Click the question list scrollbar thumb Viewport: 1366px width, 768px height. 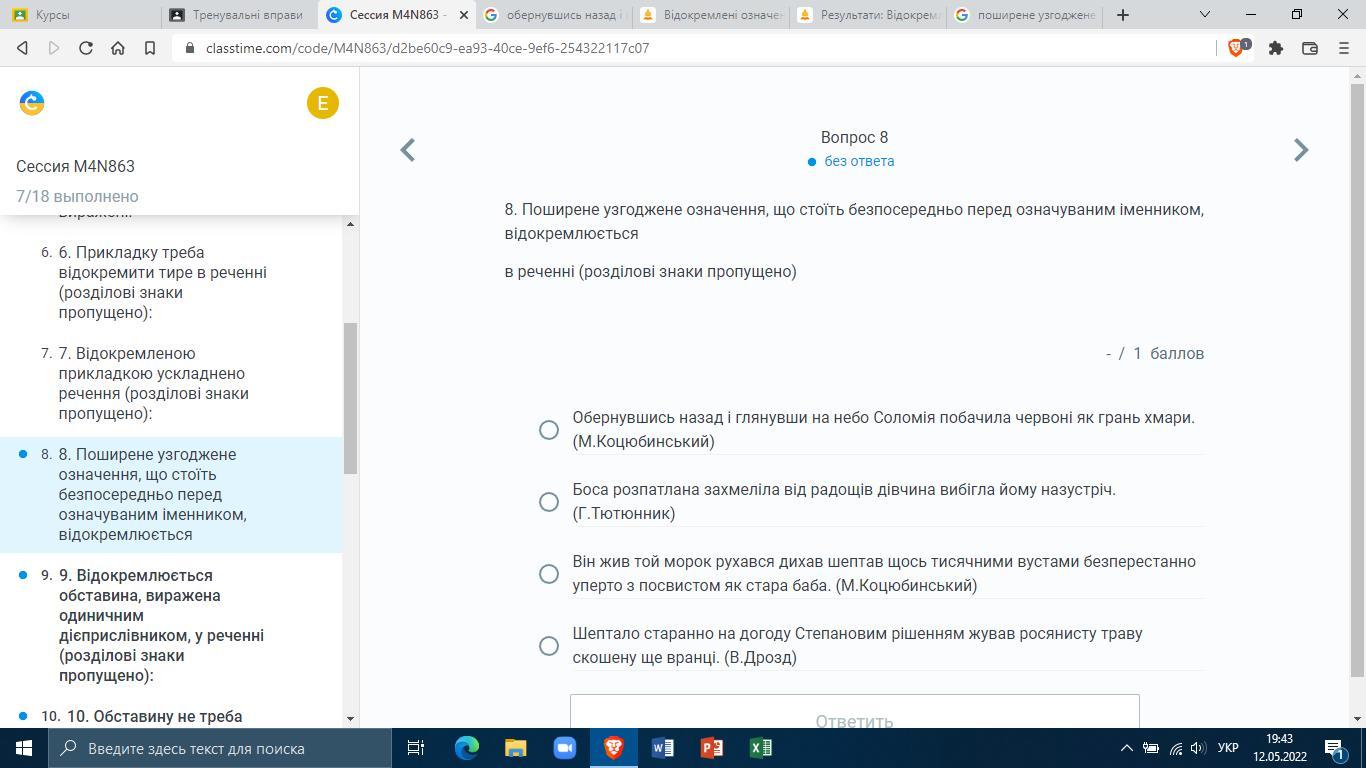(x=350, y=398)
